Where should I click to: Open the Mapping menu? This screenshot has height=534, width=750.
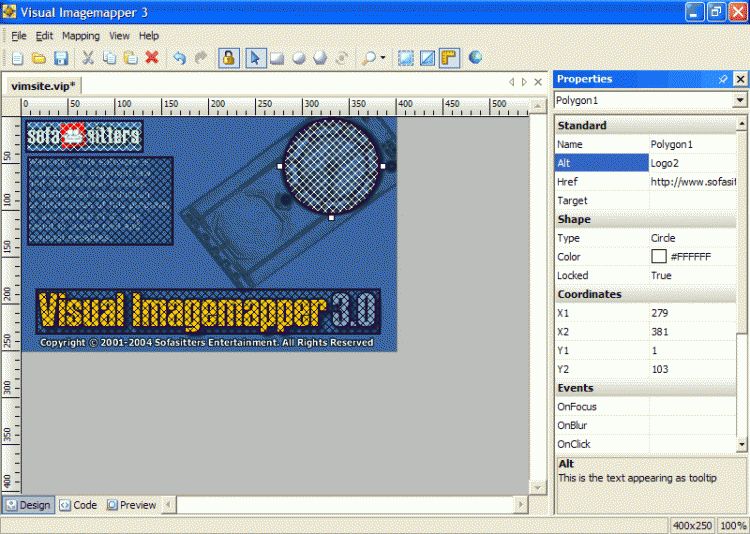point(81,35)
